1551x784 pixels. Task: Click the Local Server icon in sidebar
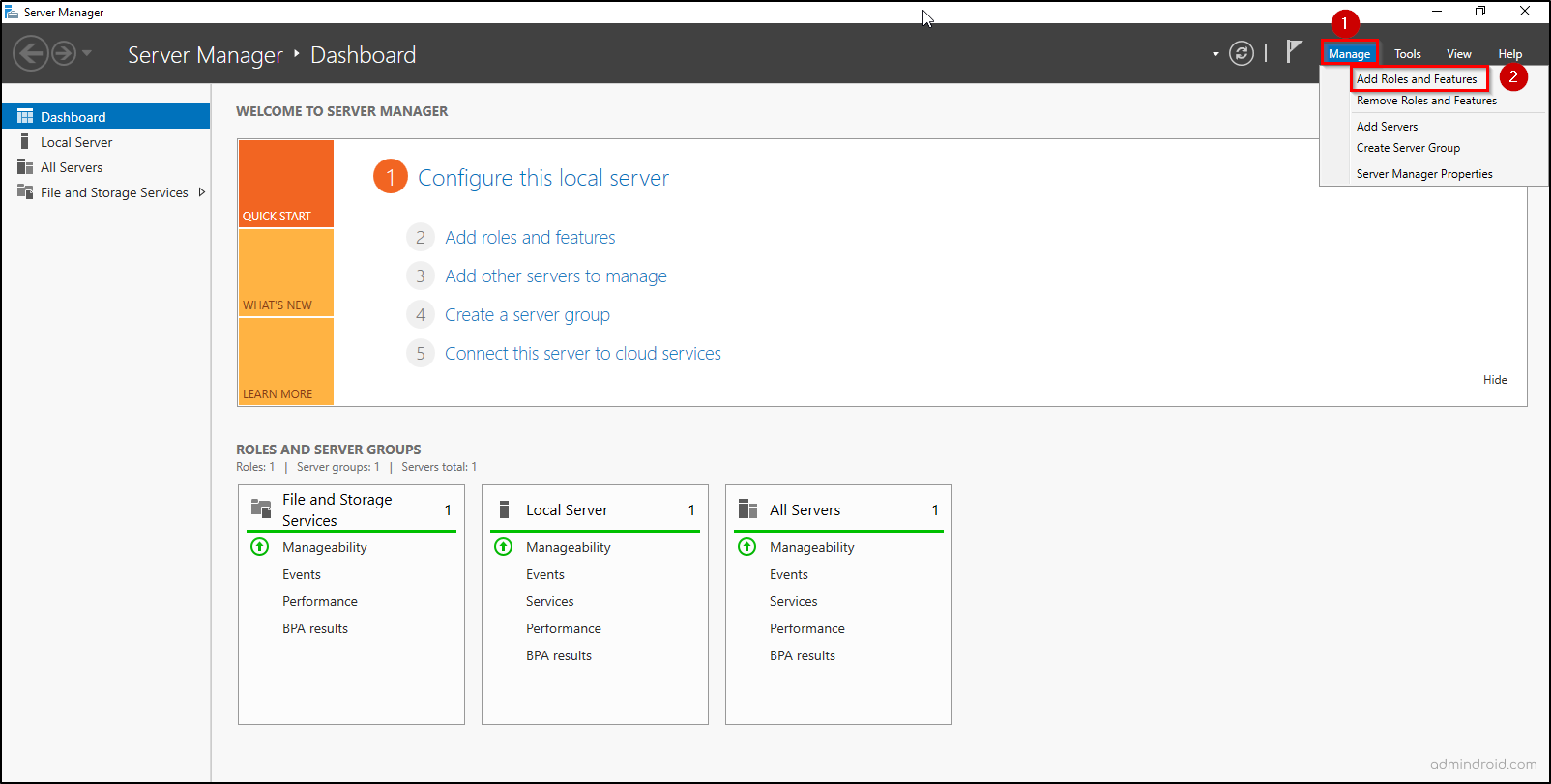pos(24,141)
